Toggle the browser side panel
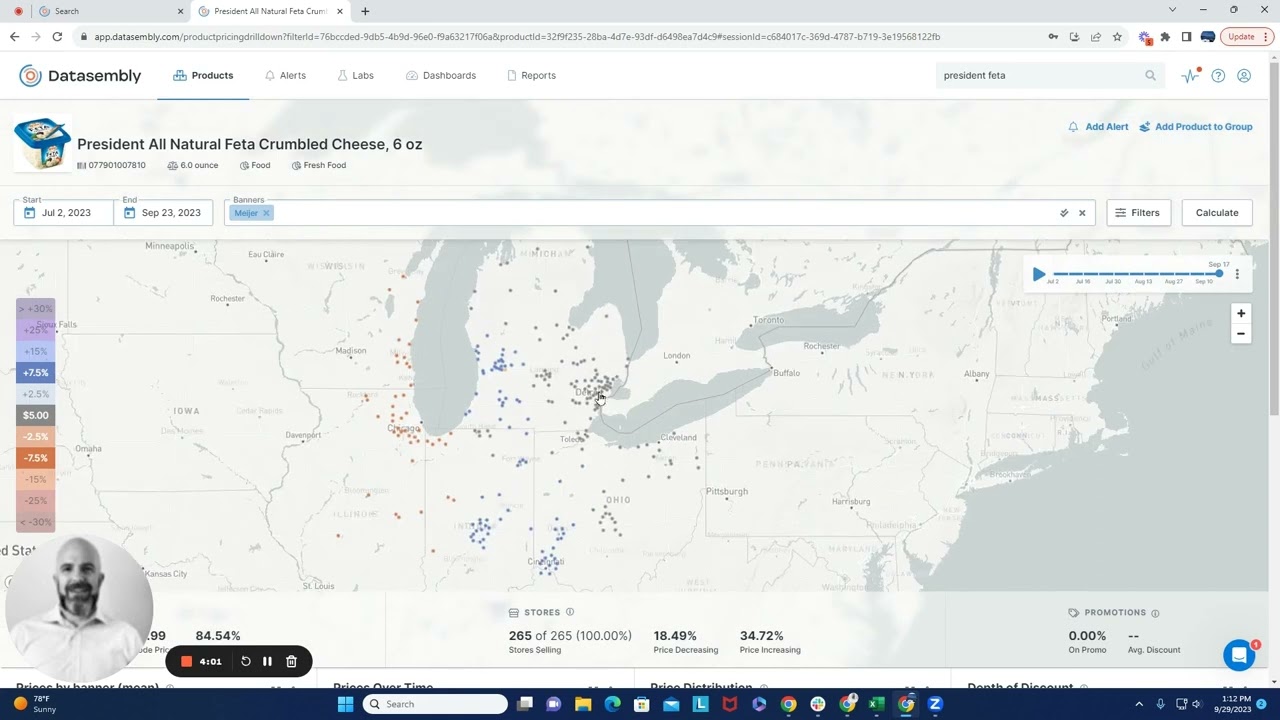The image size is (1280, 720). pos(1186,37)
